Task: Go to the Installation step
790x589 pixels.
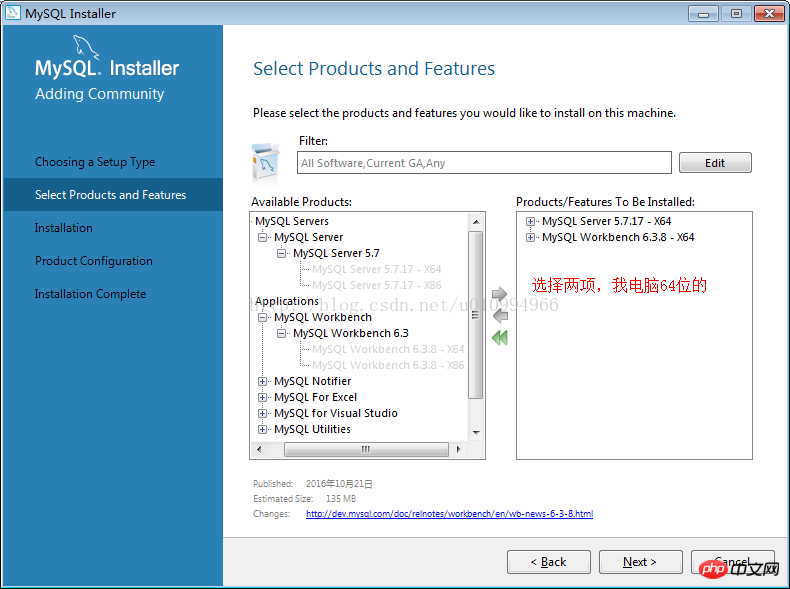Action: pos(63,228)
